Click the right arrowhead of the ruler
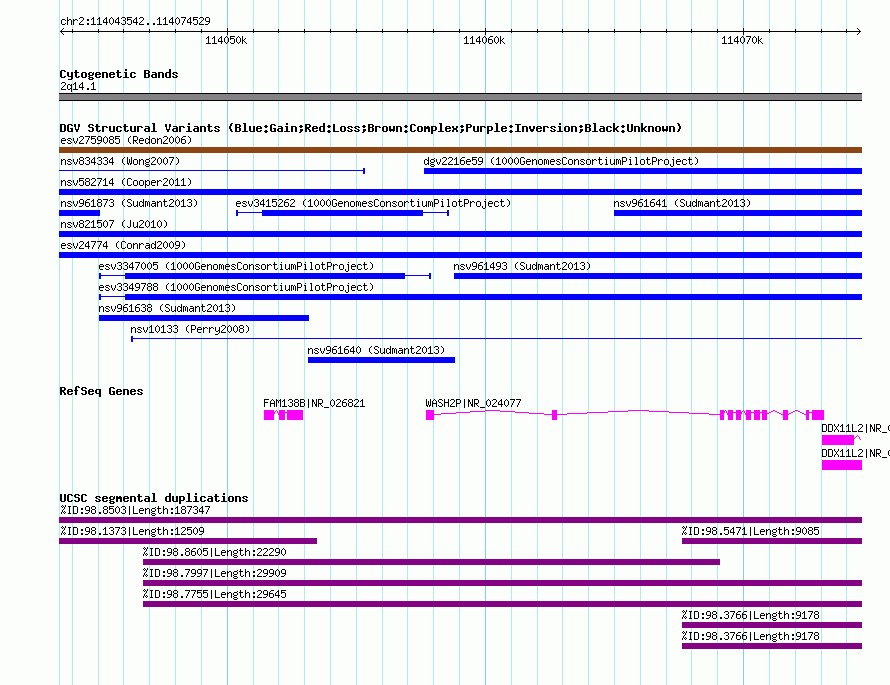Screen dimensions: 890x685 [x=858, y=31]
